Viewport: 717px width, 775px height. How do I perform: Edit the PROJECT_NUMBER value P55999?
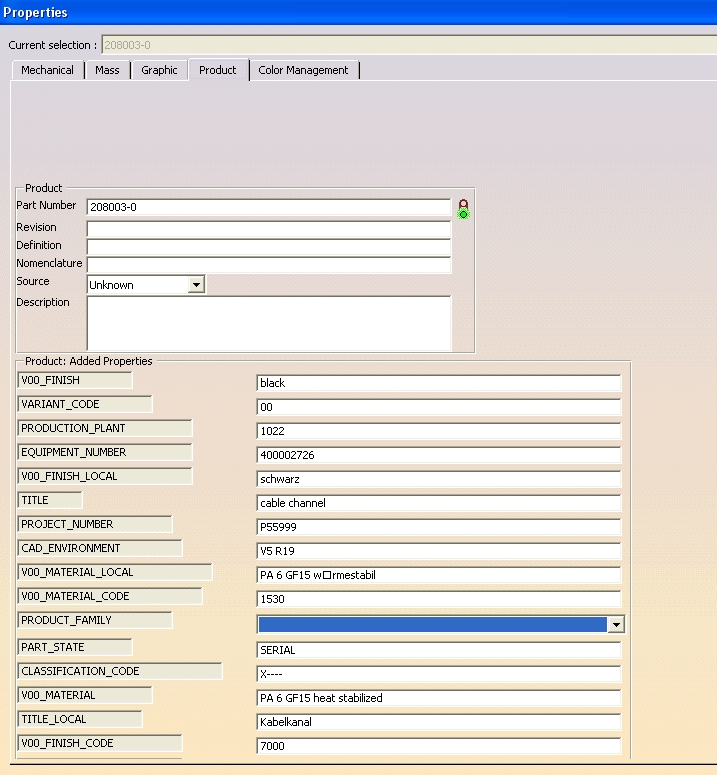point(439,527)
